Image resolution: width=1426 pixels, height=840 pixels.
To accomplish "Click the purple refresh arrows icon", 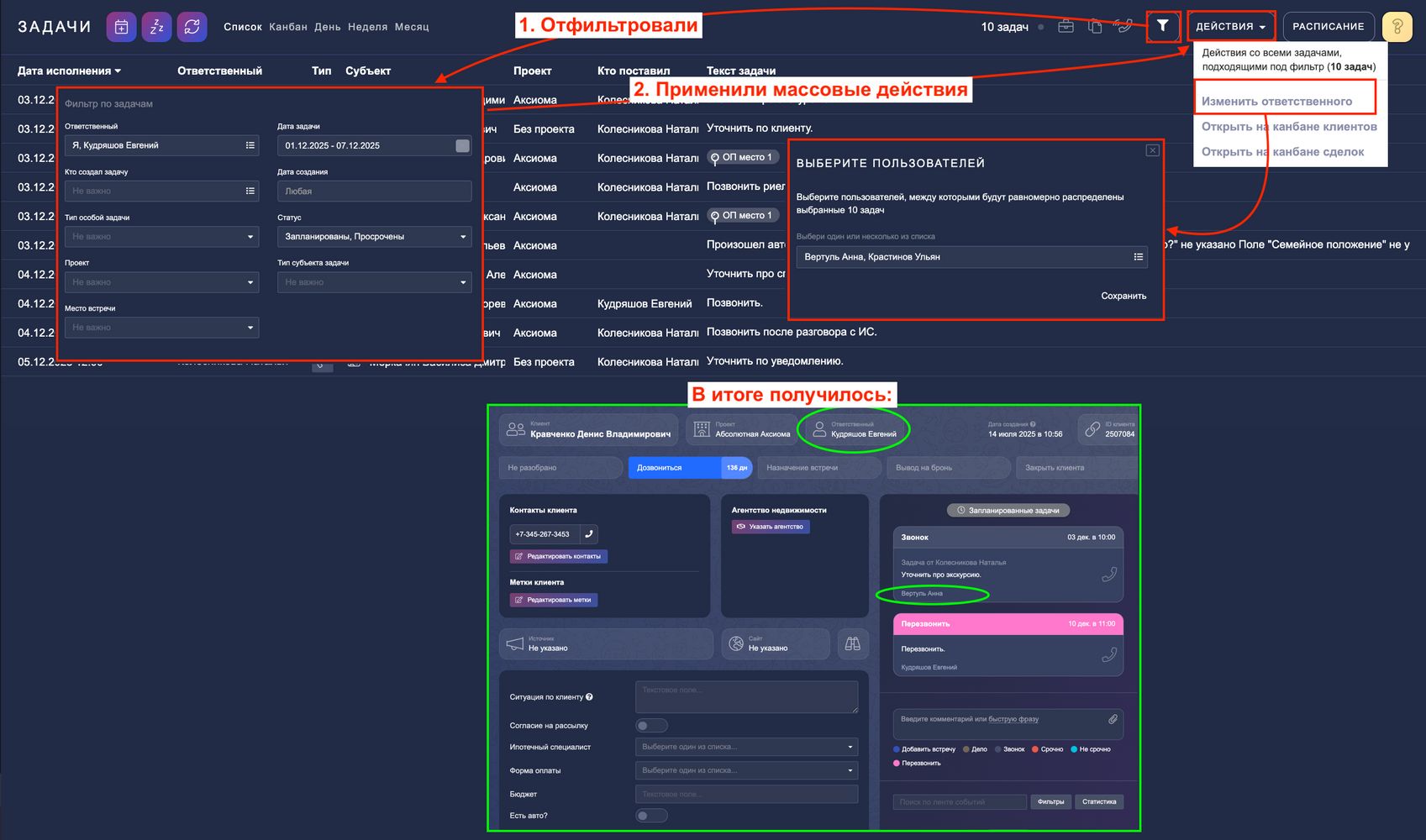I will point(192,27).
